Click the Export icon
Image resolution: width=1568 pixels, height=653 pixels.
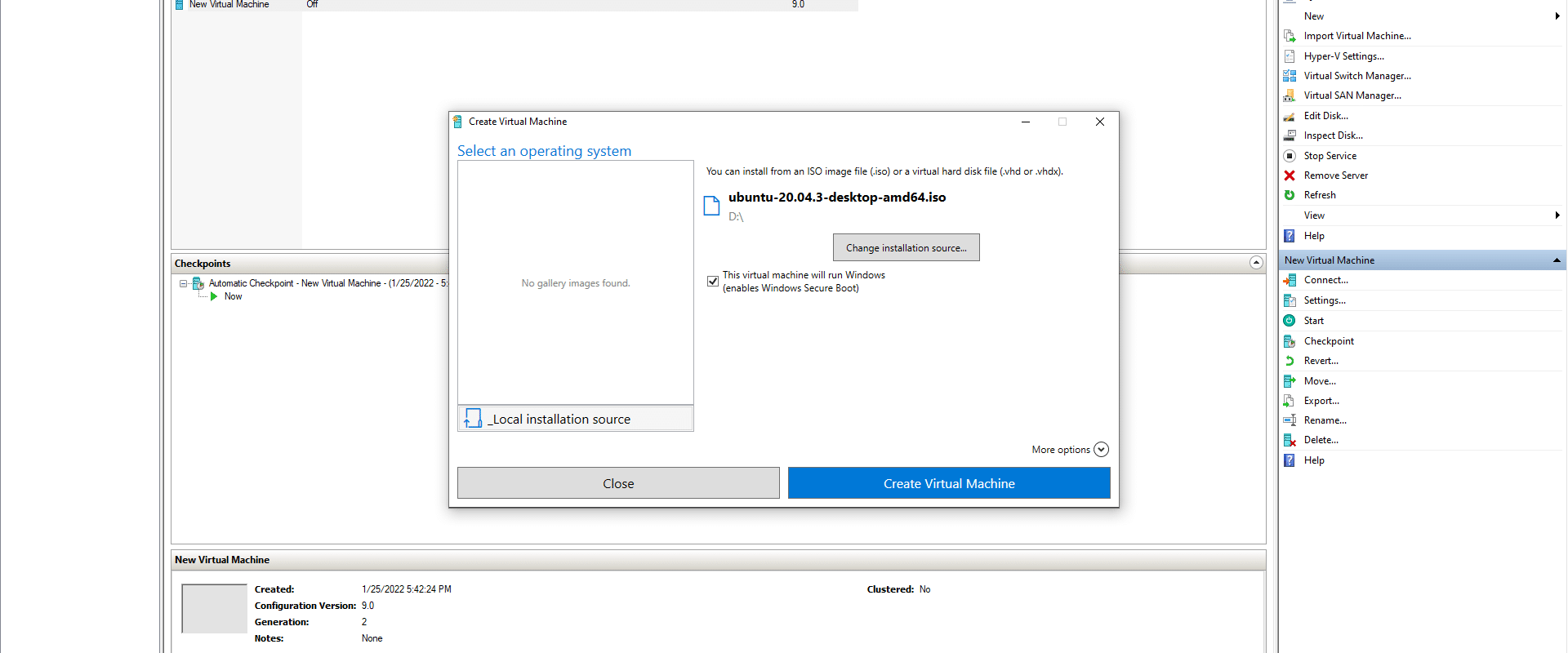1290,401
